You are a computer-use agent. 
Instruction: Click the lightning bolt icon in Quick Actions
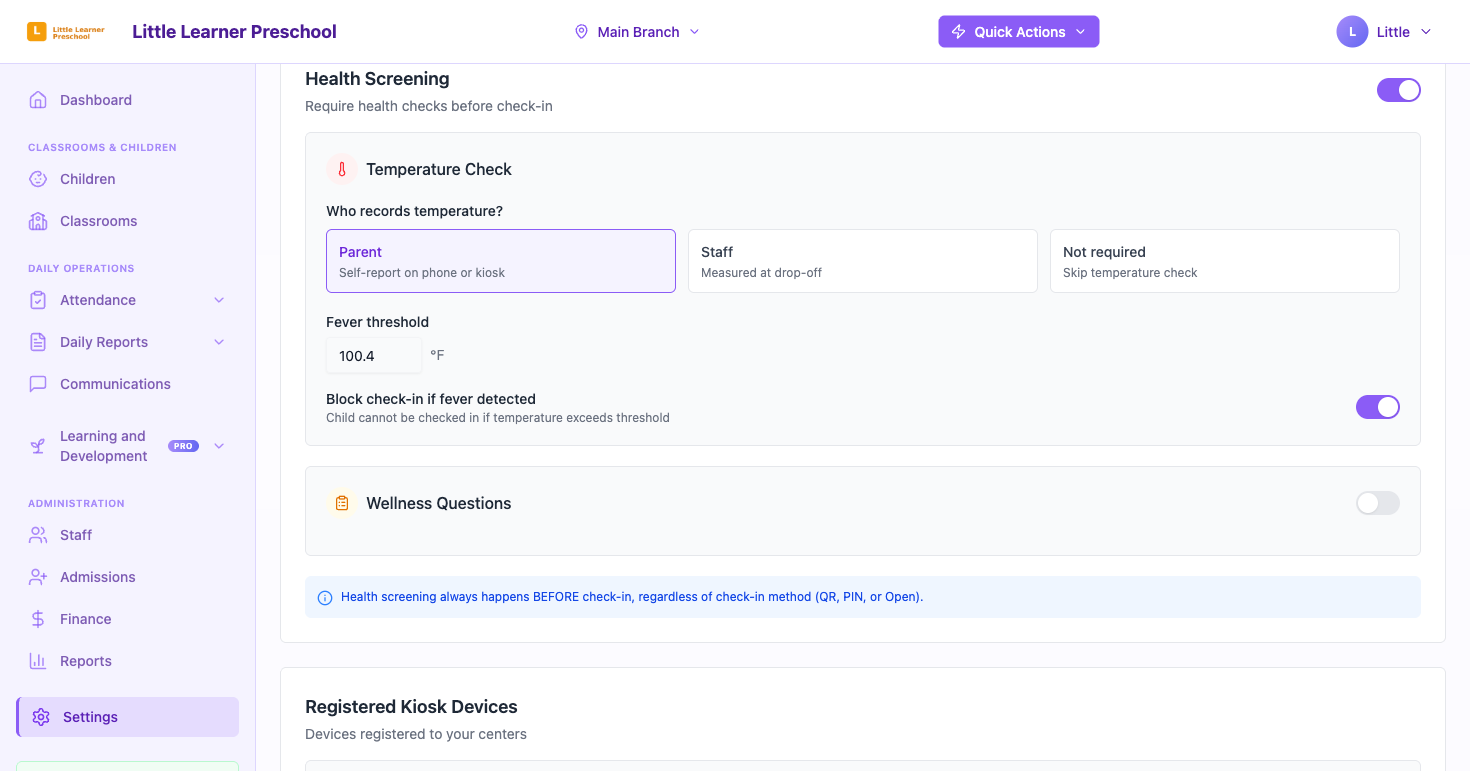[x=958, y=32]
